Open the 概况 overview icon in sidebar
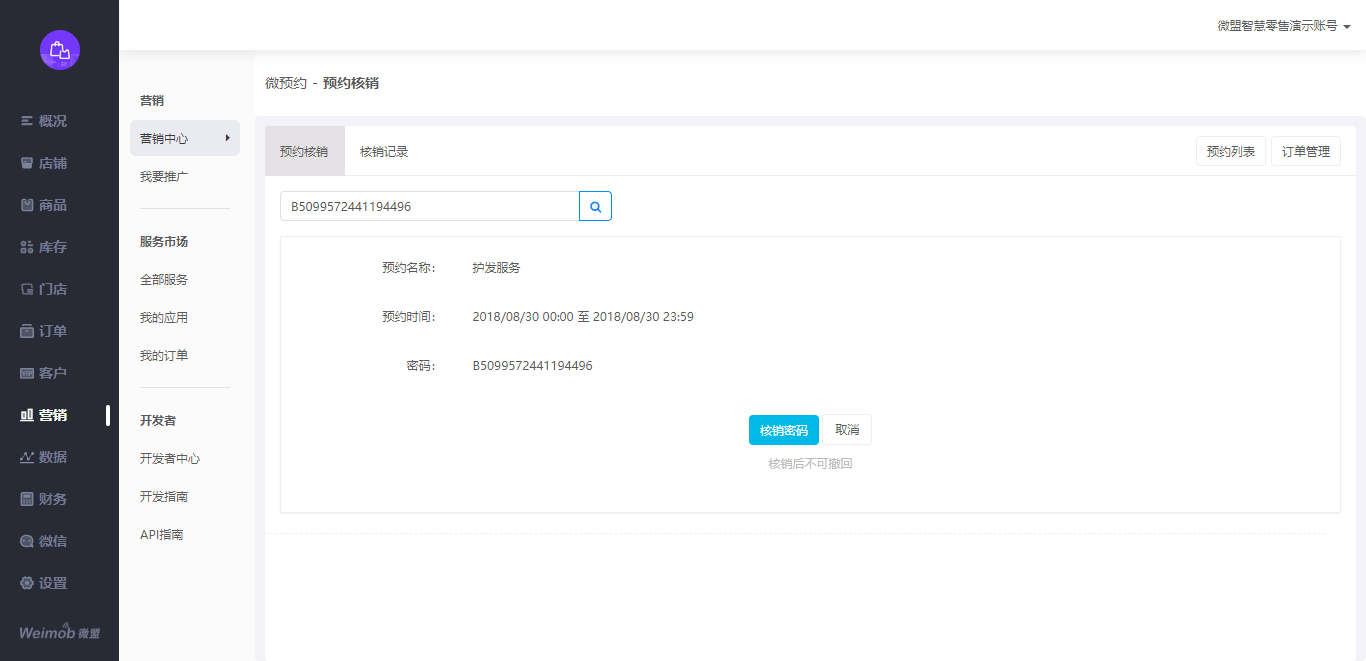1366x661 pixels. (27, 121)
